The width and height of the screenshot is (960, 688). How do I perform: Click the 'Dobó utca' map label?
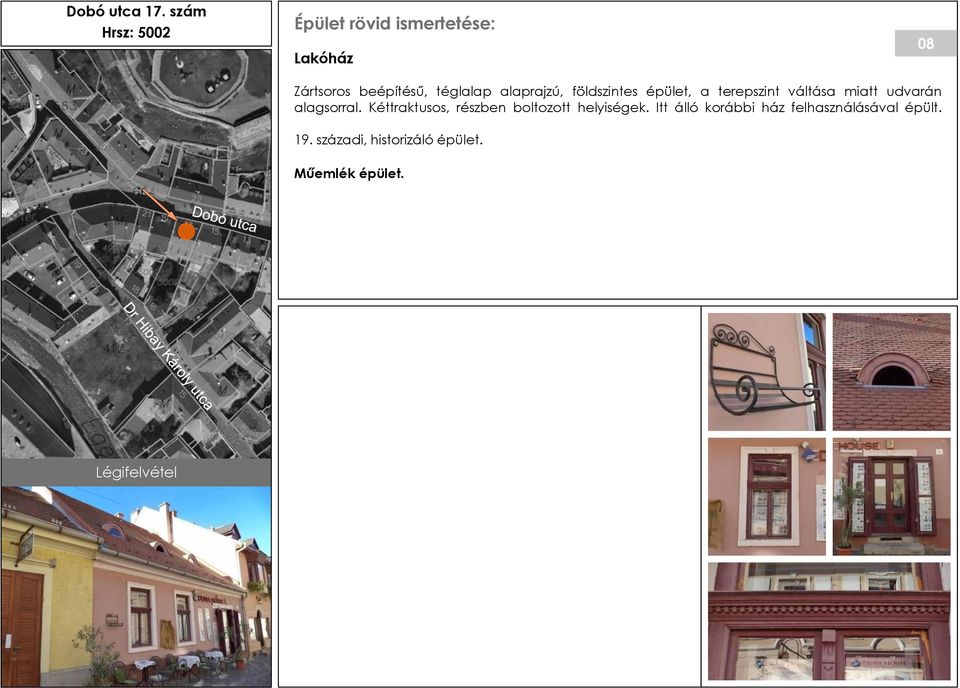coord(224,219)
